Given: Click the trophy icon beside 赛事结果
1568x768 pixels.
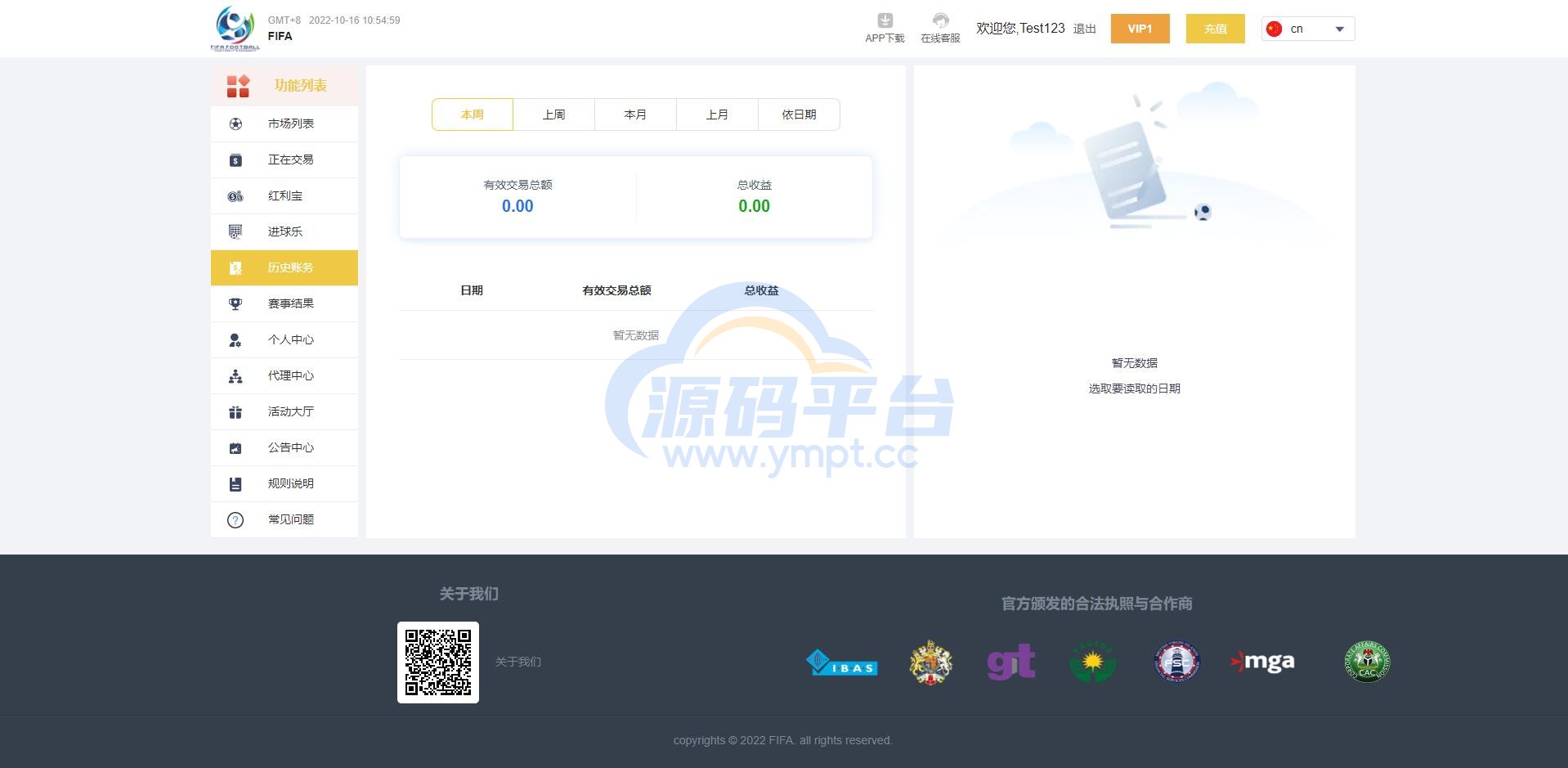Looking at the screenshot, I should pos(235,304).
